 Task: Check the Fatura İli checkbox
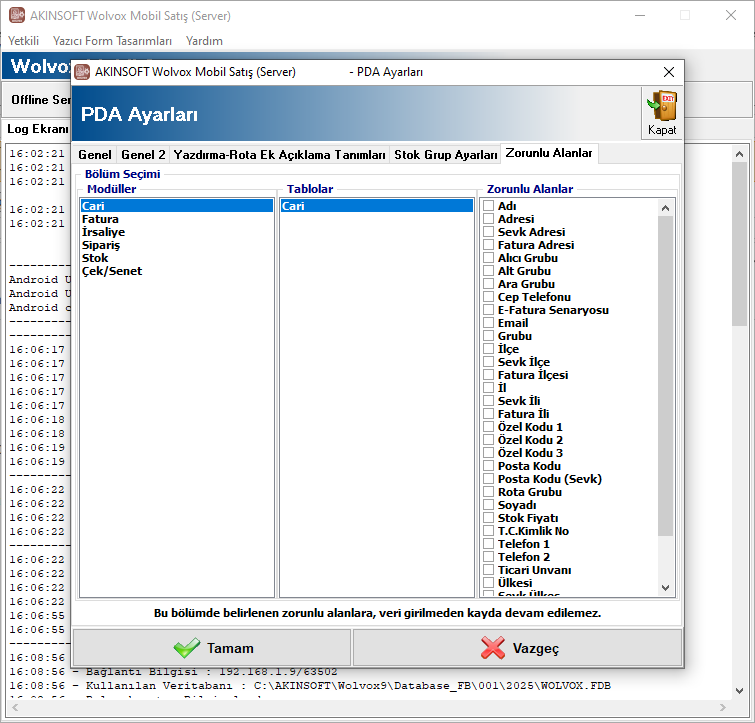pyautogui.click(x=488, y=413)
